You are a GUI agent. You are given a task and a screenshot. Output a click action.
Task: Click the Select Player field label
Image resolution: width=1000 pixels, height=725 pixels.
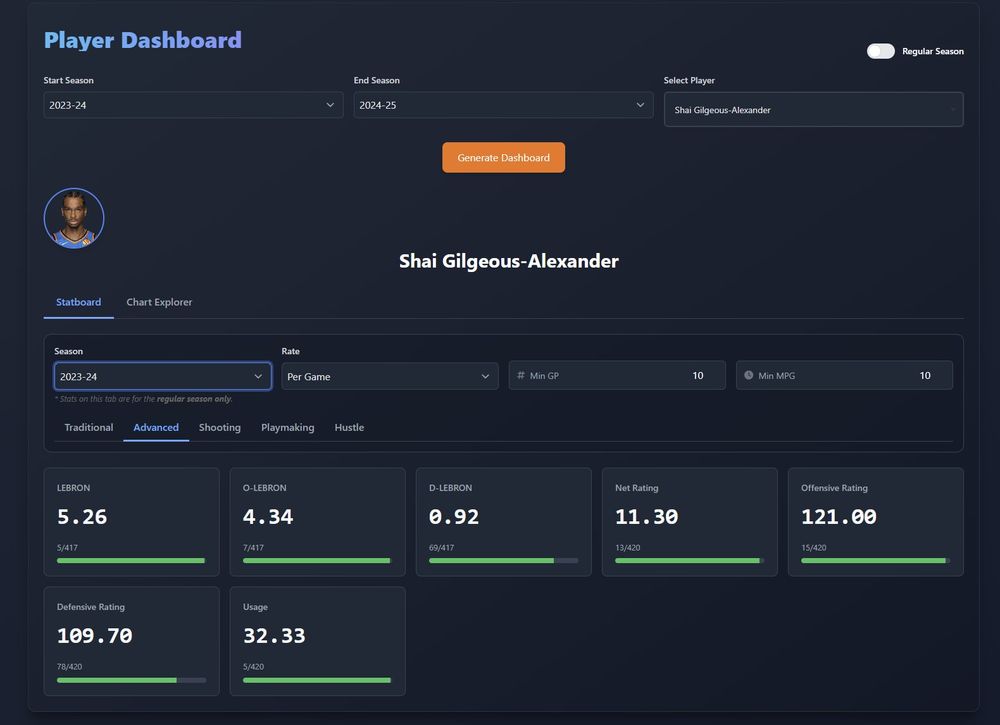[689, 80]
